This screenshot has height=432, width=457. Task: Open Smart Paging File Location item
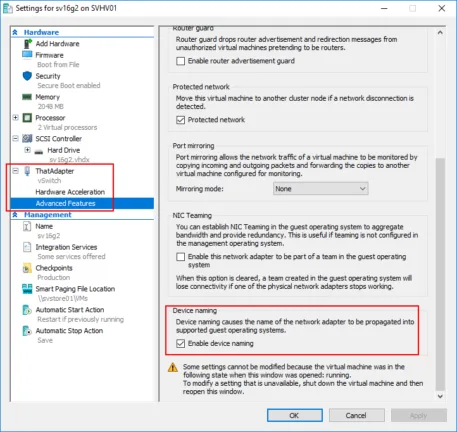click(75, 289)
